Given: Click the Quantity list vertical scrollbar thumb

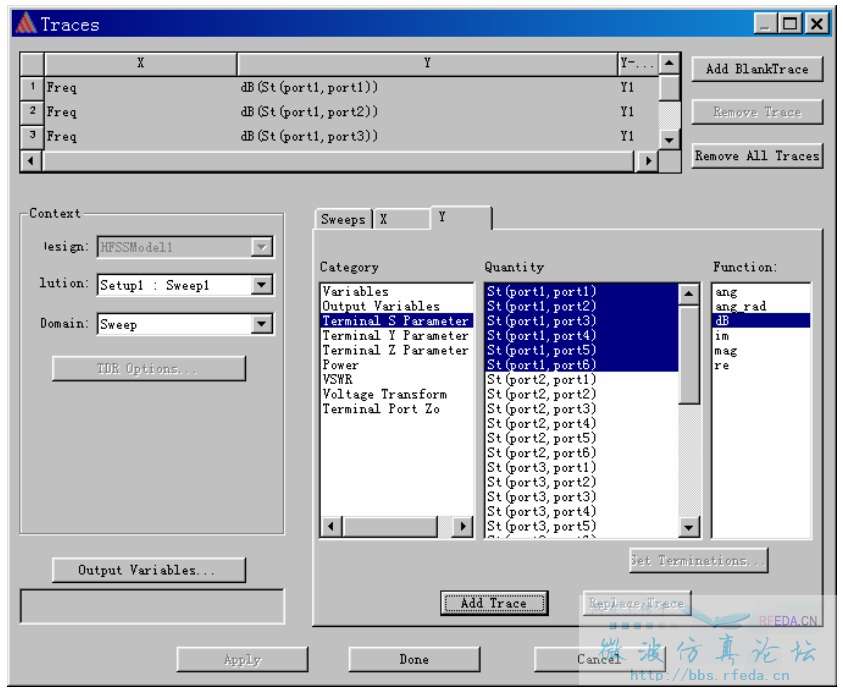Looking at the screenshot, I should (689, 354).
